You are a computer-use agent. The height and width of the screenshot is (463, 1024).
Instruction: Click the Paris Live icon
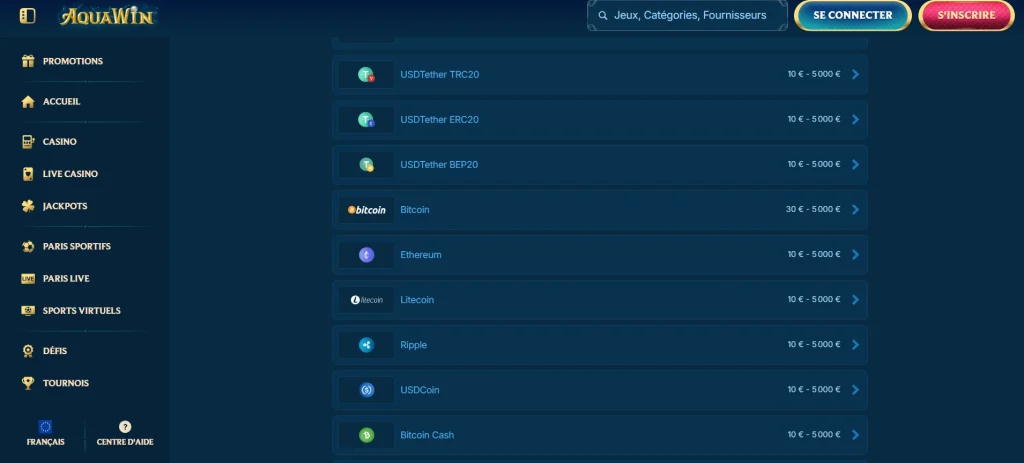click(27, 279)
